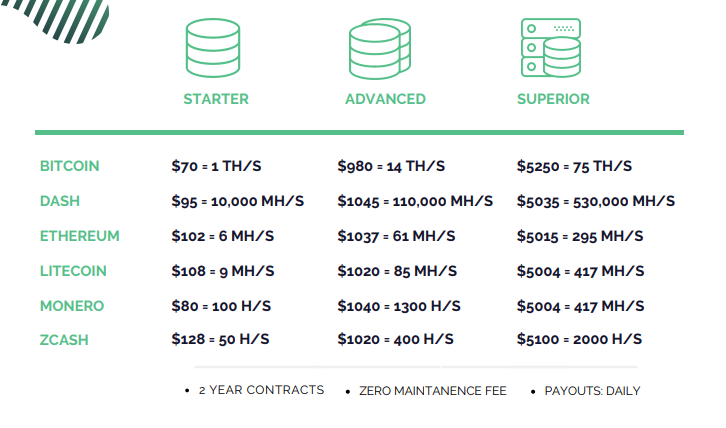
Task: Click the Starter plan database icon
Action: tap(215, 47)
